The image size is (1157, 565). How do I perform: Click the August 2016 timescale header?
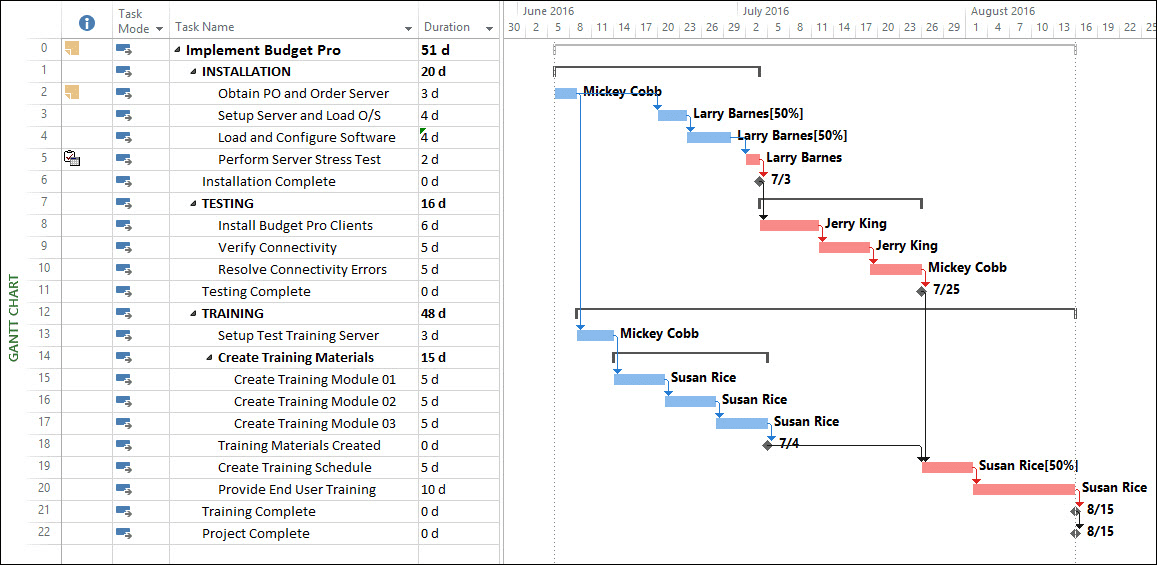(1003, 11)
